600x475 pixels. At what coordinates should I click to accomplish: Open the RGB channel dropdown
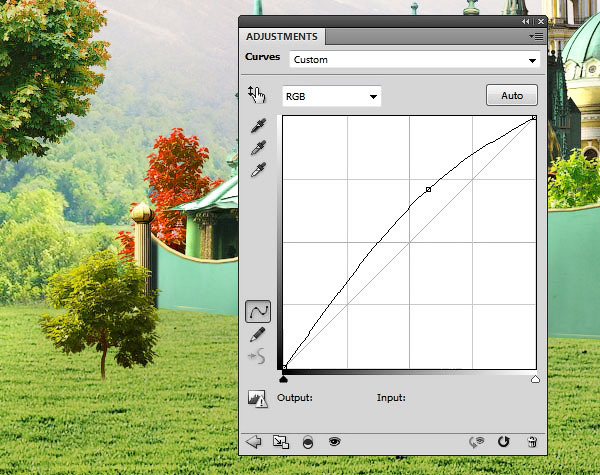point(331,96)
